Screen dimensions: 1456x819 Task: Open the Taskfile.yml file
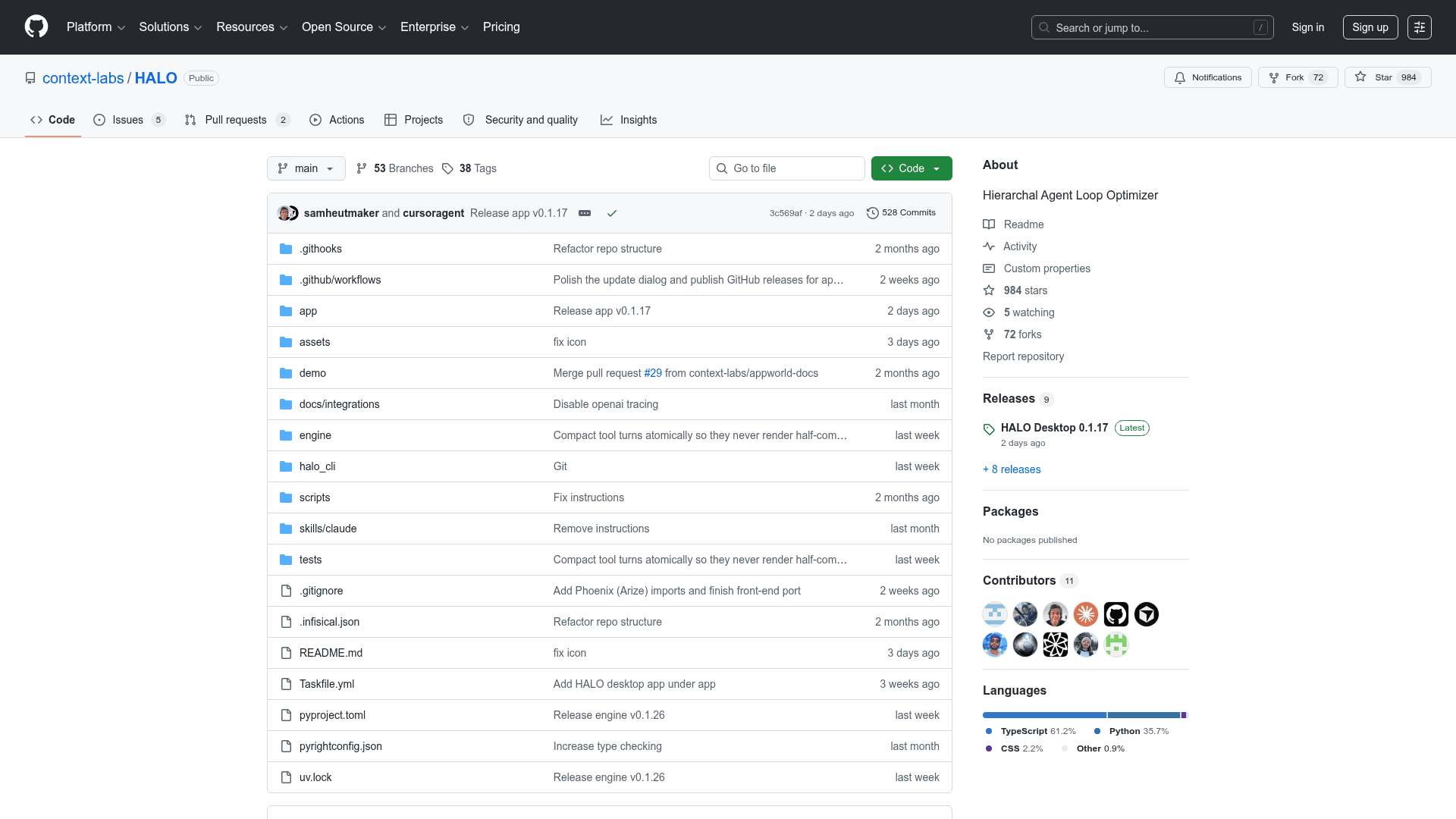(x=327, y=684)
